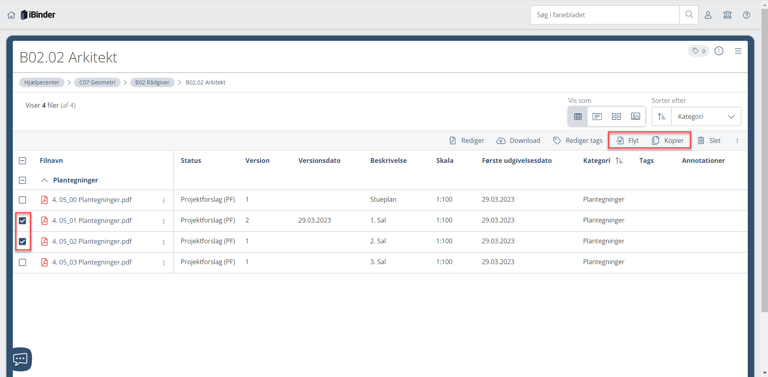This screenshot has width=768, height=377.
Task: Open the user profile icon
Action: 708,15
